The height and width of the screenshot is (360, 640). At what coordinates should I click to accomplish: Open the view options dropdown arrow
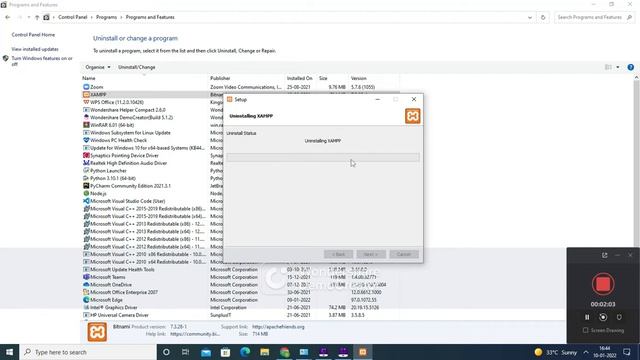coord(618,67)
